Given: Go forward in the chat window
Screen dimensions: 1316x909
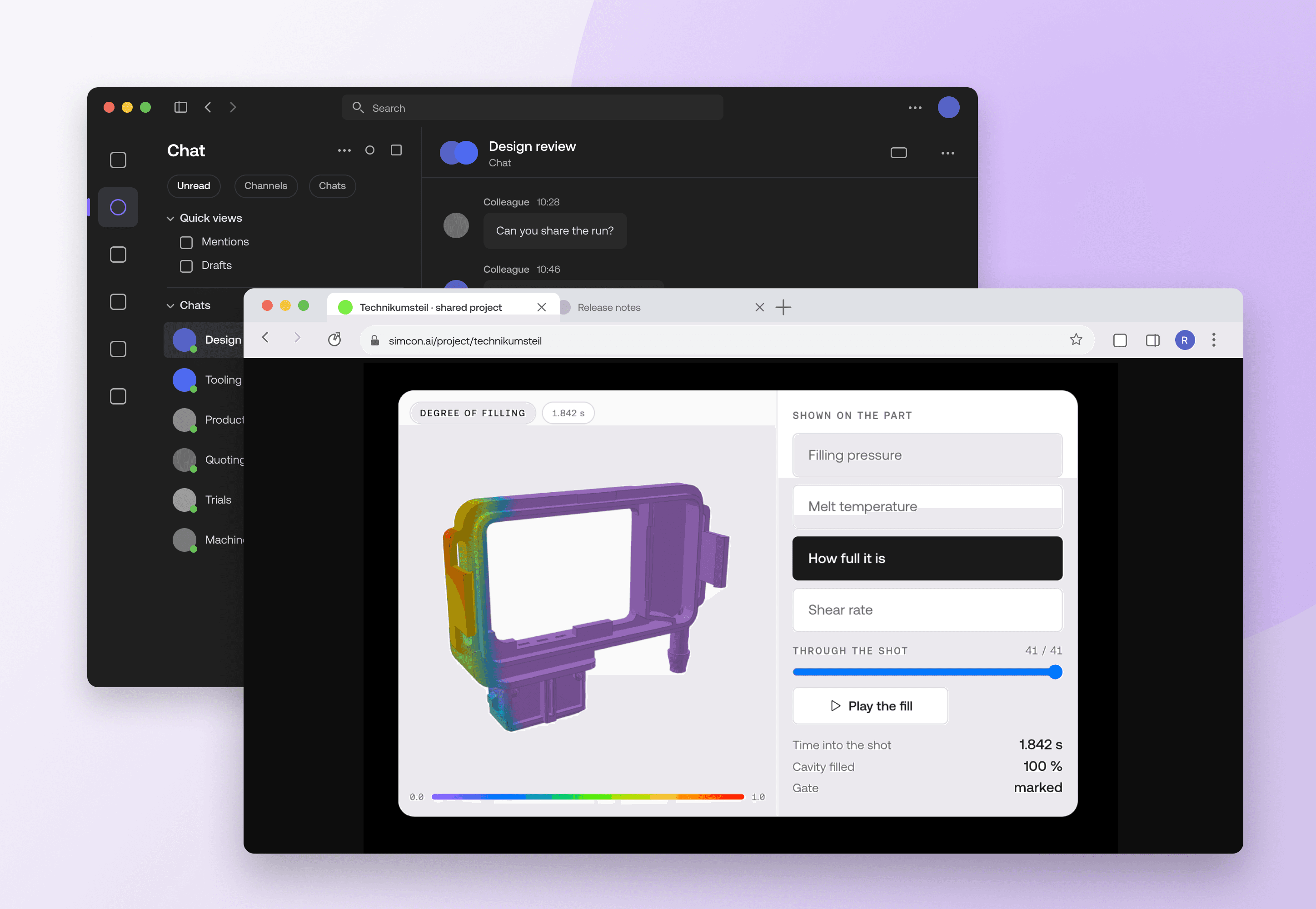Looking at the screenshot, I should tap(233, 107).
